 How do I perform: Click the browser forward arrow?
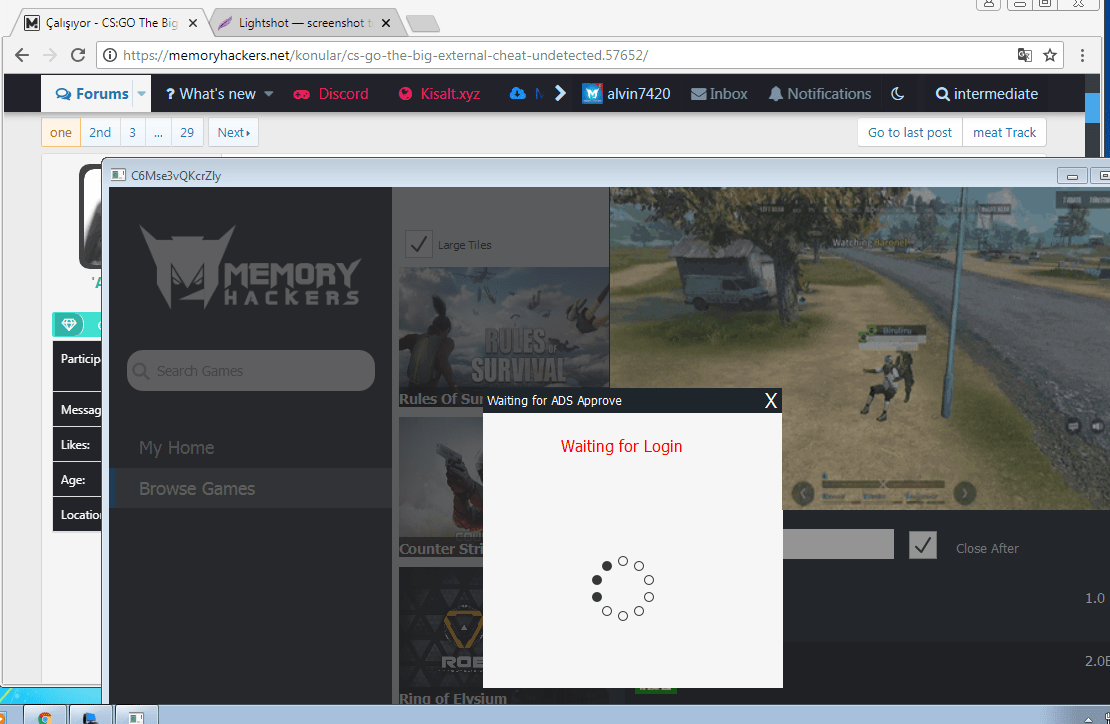[50, 55]
